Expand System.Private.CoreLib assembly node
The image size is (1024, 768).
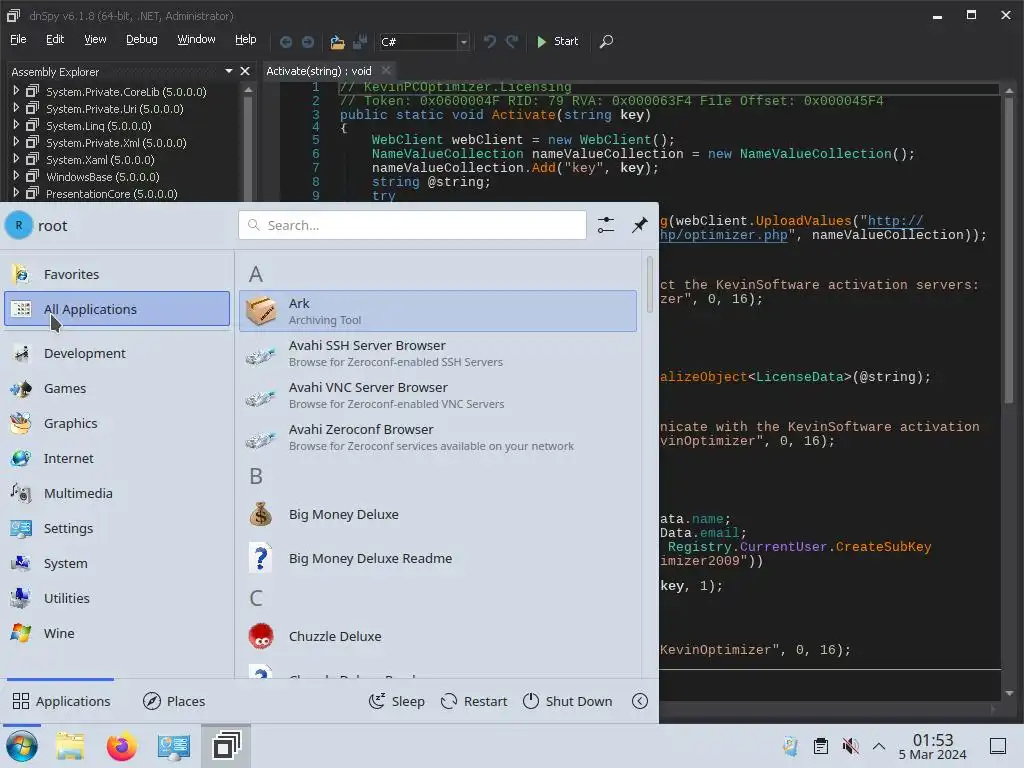point(16,91)
